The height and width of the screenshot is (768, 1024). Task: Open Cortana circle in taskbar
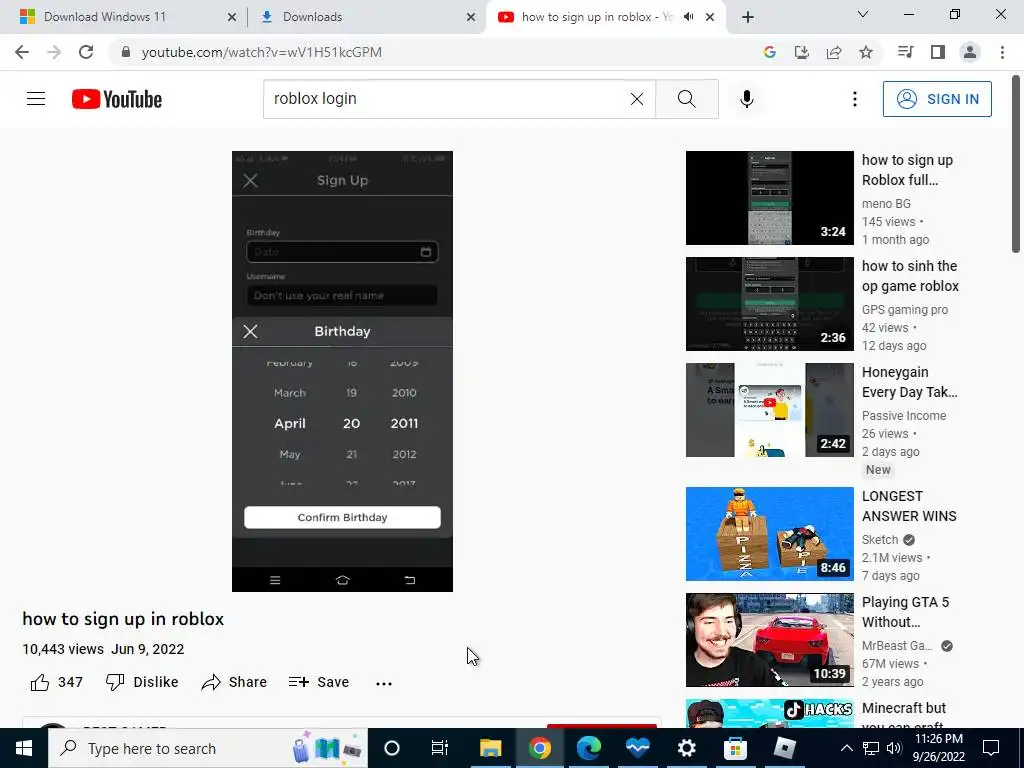point(392,748)
